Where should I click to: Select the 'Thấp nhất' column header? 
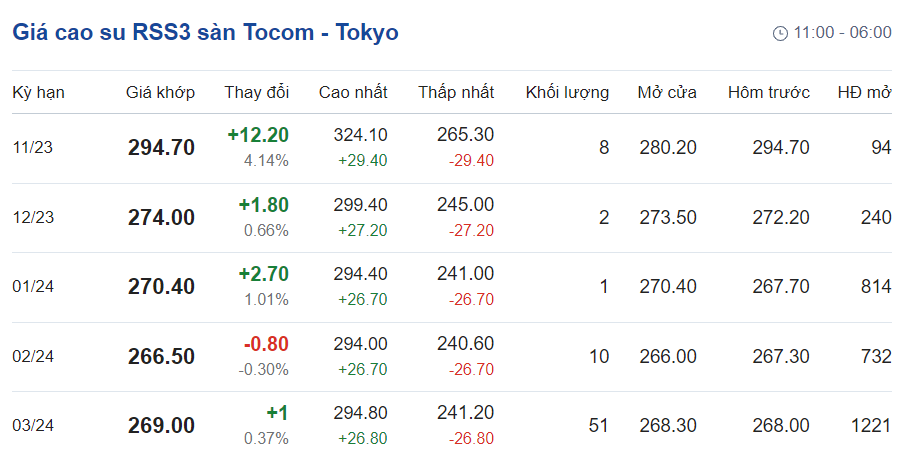pyautogui.click(x=456, y=93)
